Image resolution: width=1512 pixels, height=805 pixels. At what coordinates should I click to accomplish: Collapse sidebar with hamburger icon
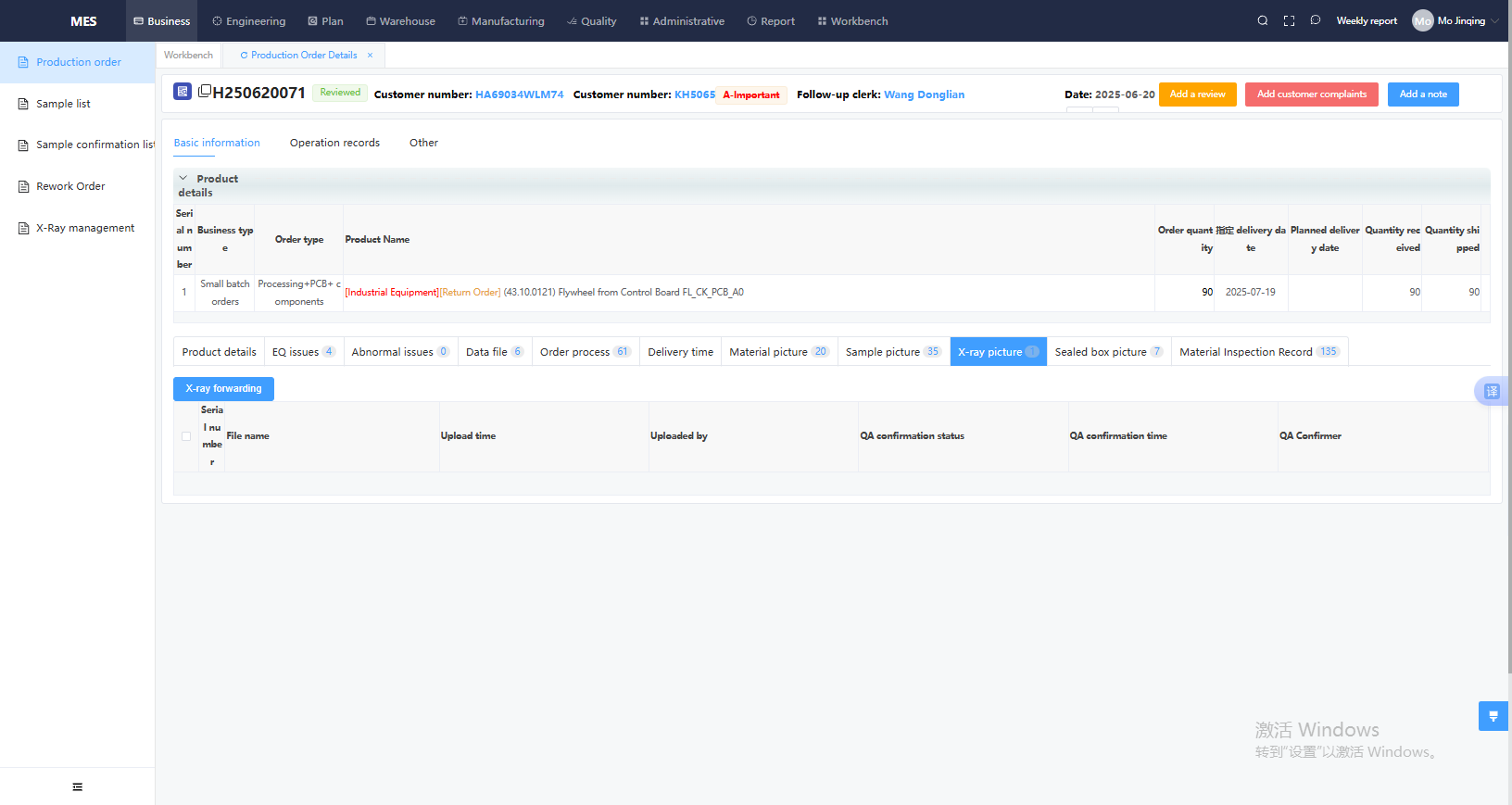[x=77, y=786]
